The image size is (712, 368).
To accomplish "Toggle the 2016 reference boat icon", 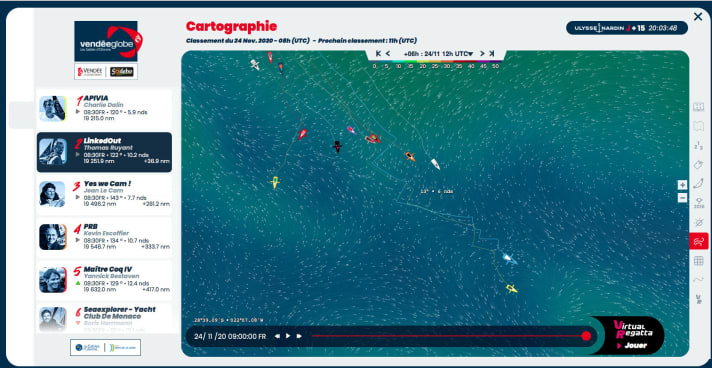I will pos(698,203).
